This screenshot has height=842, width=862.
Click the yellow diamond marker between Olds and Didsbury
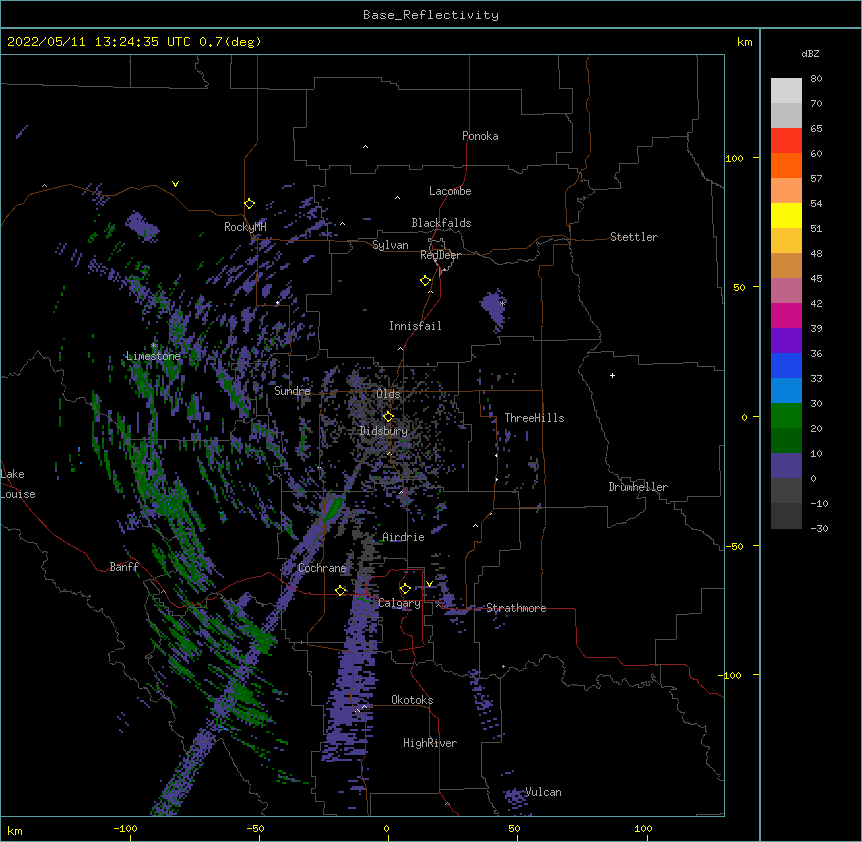388,416
